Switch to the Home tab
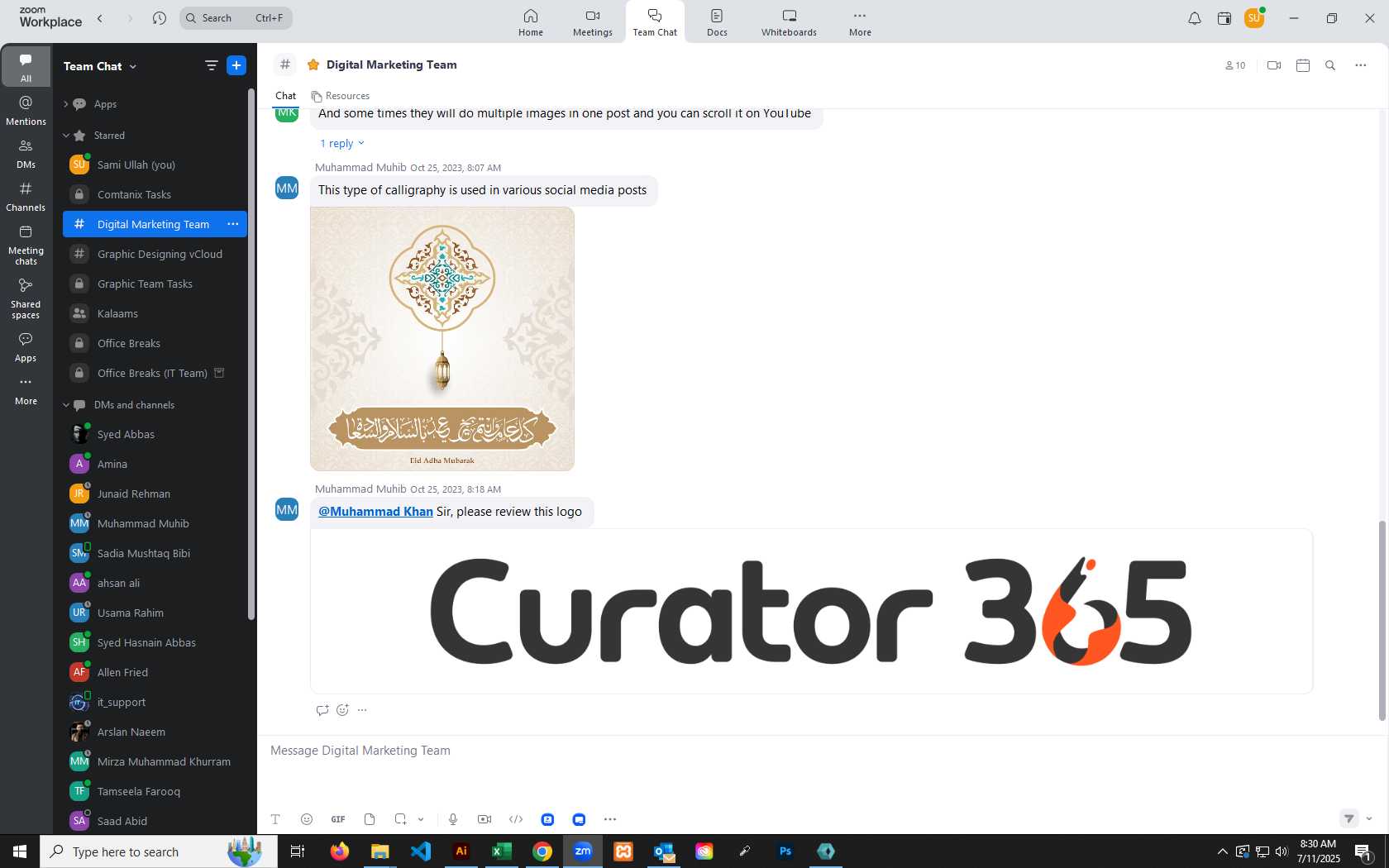Image resolution: width=1389 pixels, height=868 pixels. pyautogui.click(x=531, y=22)
